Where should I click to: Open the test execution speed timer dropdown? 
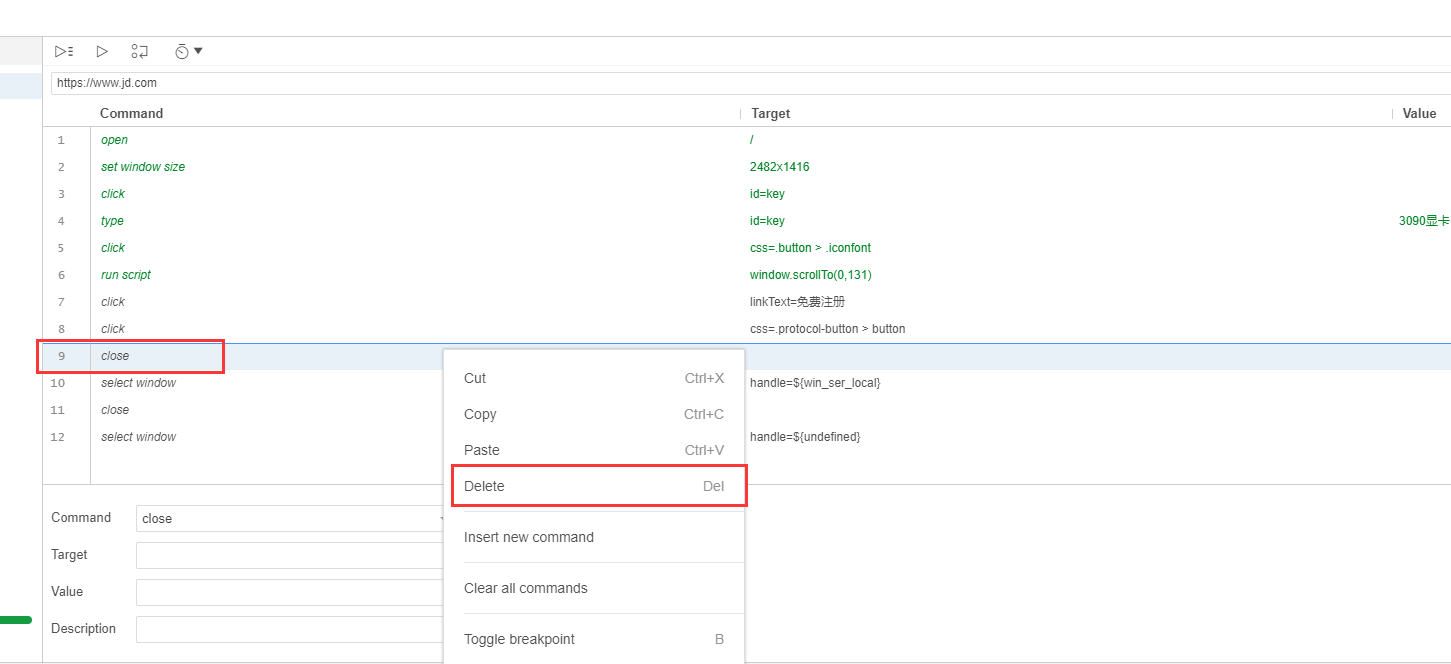(x=188, y=51)
